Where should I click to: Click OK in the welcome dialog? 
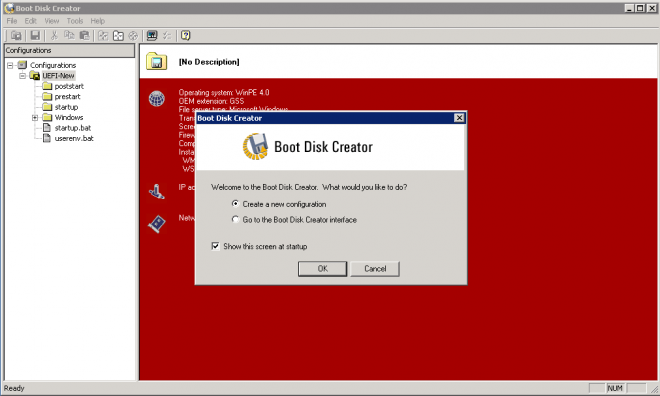click(322, 268)
